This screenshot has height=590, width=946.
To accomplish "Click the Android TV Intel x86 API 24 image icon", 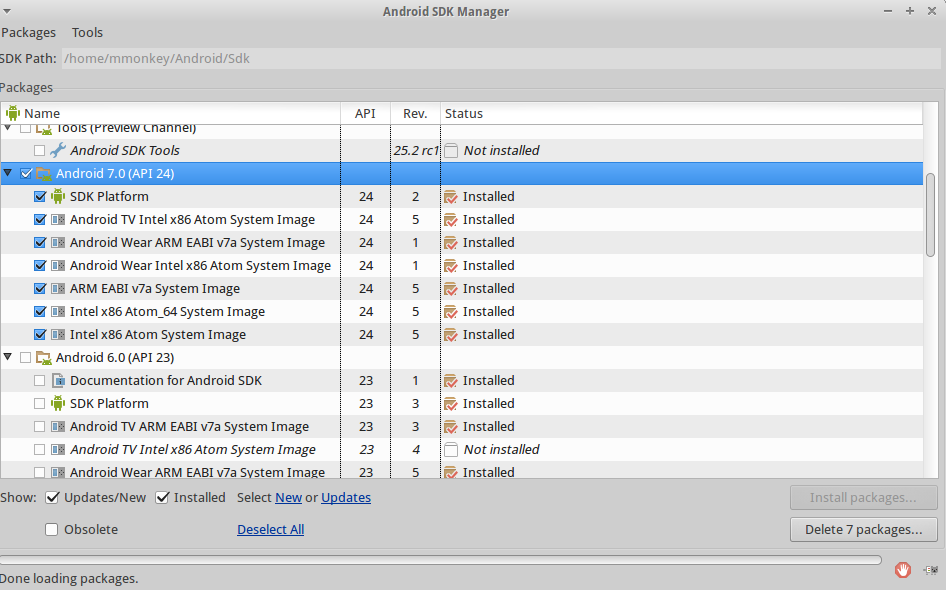I will (58, 220).
